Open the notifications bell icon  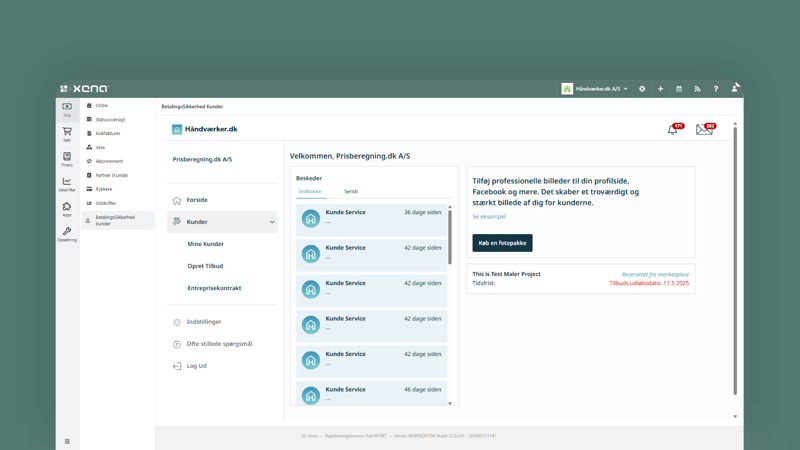click(x=673, y=130)
